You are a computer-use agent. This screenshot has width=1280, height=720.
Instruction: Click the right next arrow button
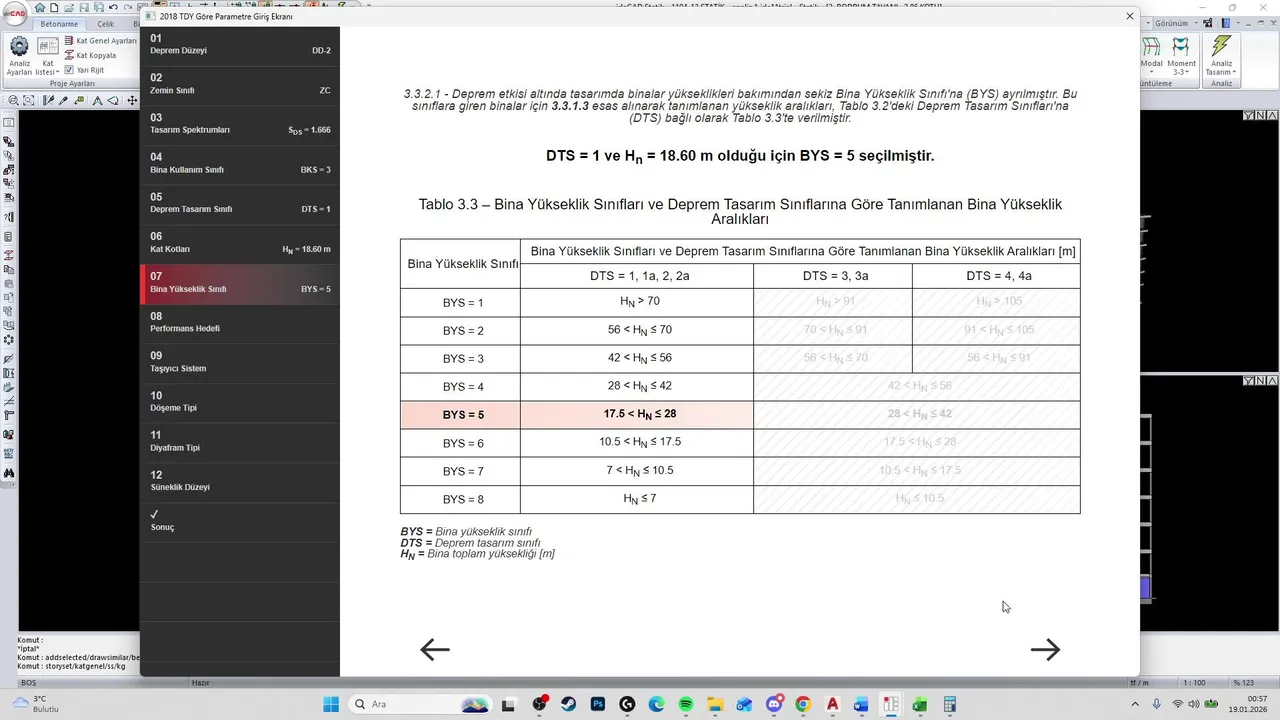click(x=1045, y=650)
